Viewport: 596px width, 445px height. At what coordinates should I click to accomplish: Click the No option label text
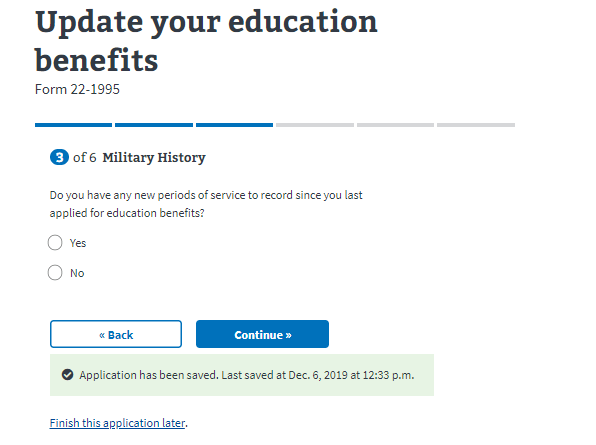coord(77,273)
